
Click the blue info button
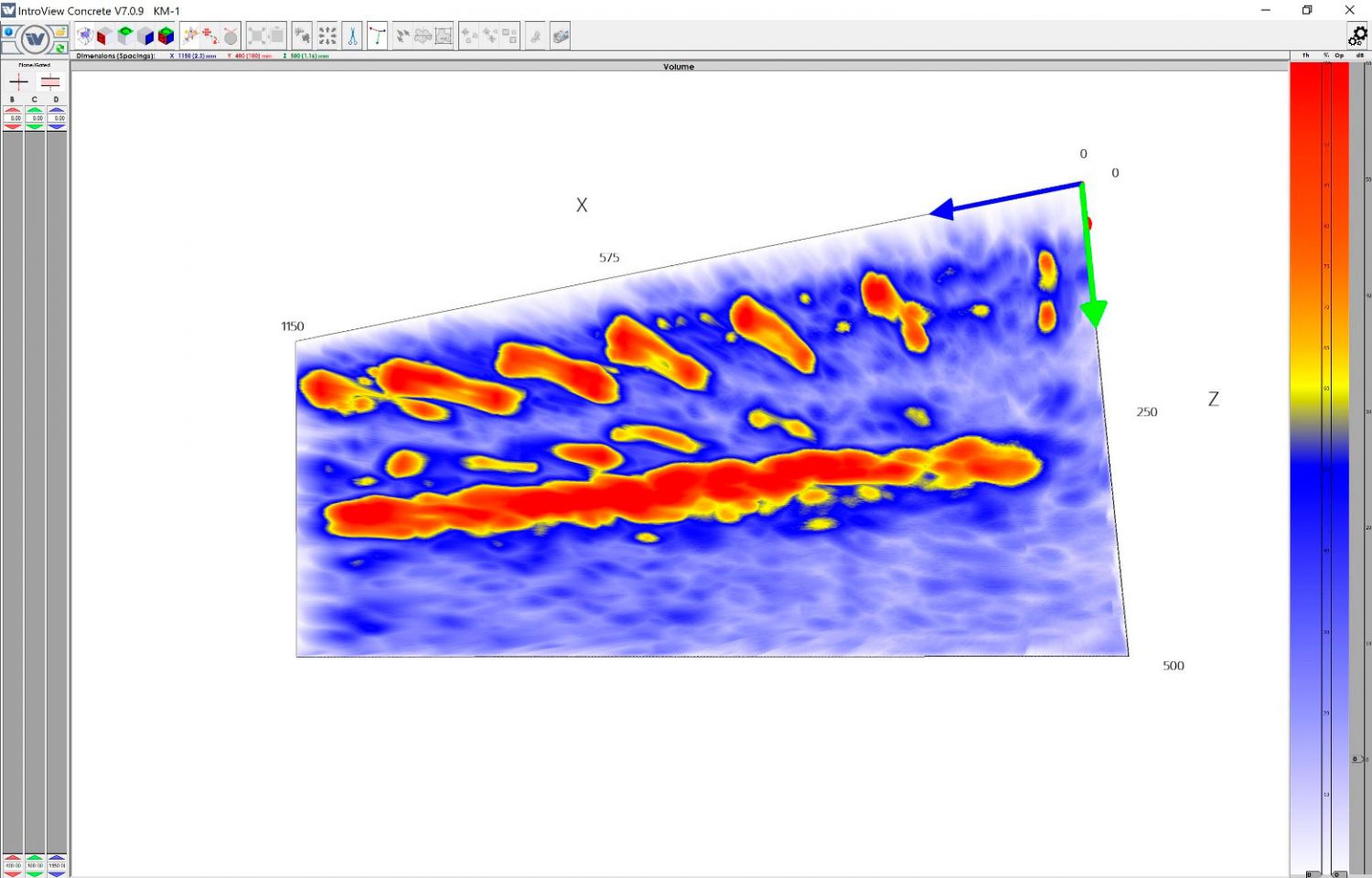(x=8, y=32)
